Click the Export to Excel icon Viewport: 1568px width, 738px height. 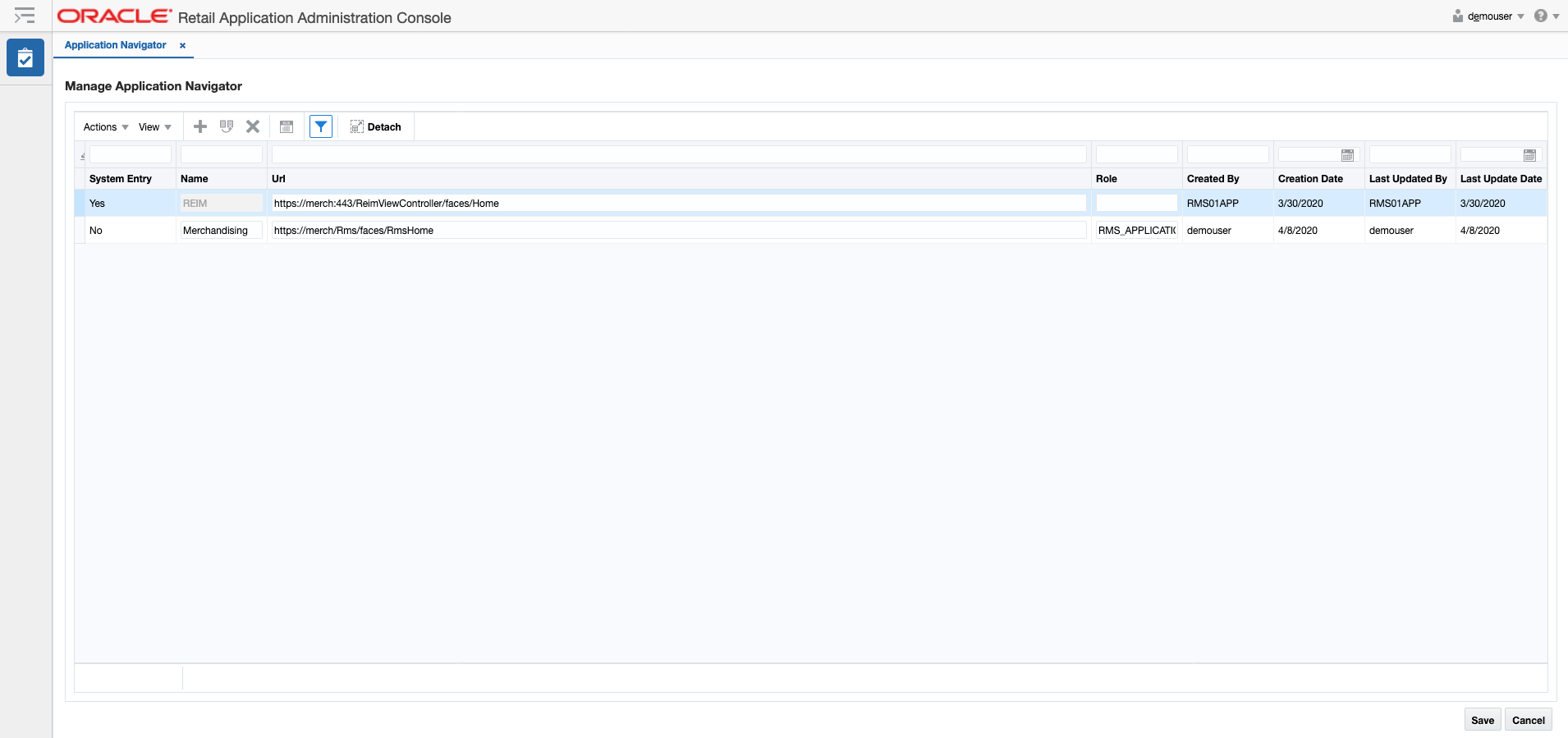[287, 126]
